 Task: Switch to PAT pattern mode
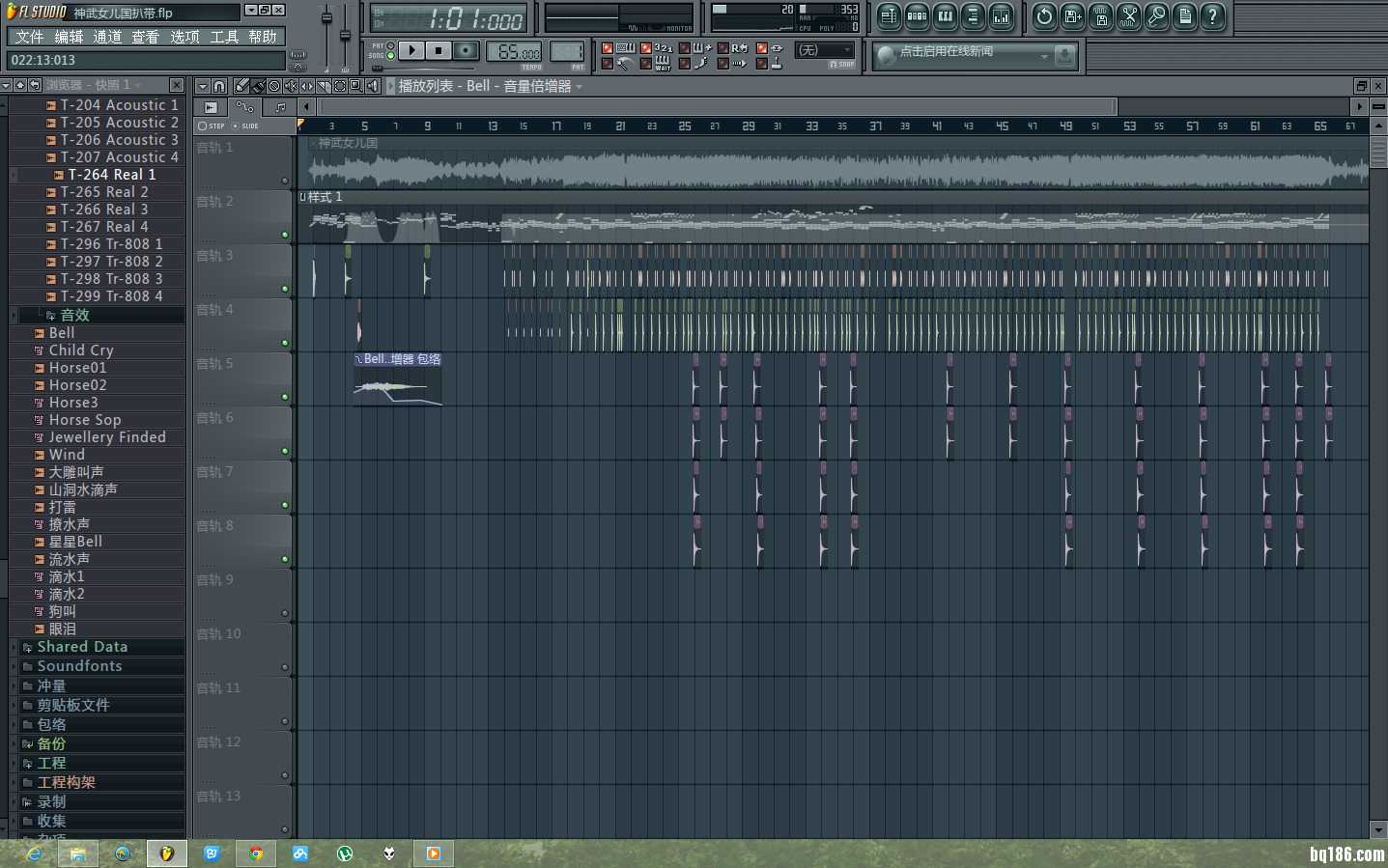point(390,45)
